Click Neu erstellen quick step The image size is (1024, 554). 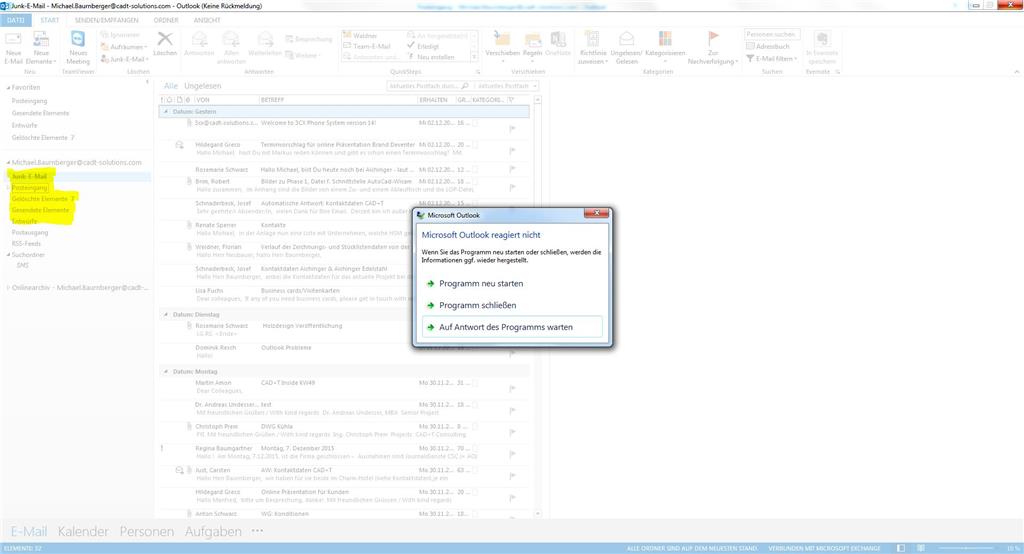[430, 57]
